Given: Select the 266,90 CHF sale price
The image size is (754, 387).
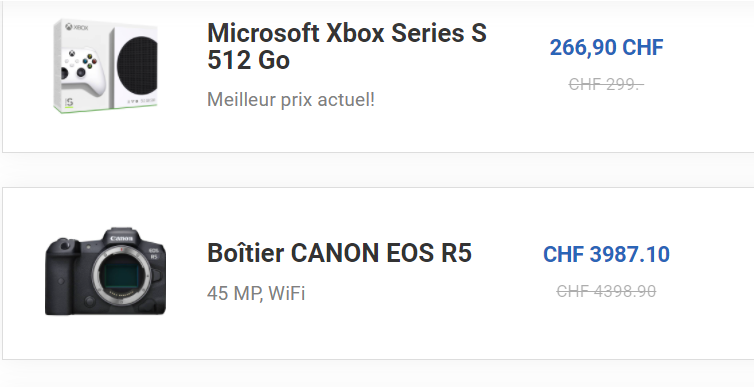Looking at the screenshot, I should [x=606, y=48].
